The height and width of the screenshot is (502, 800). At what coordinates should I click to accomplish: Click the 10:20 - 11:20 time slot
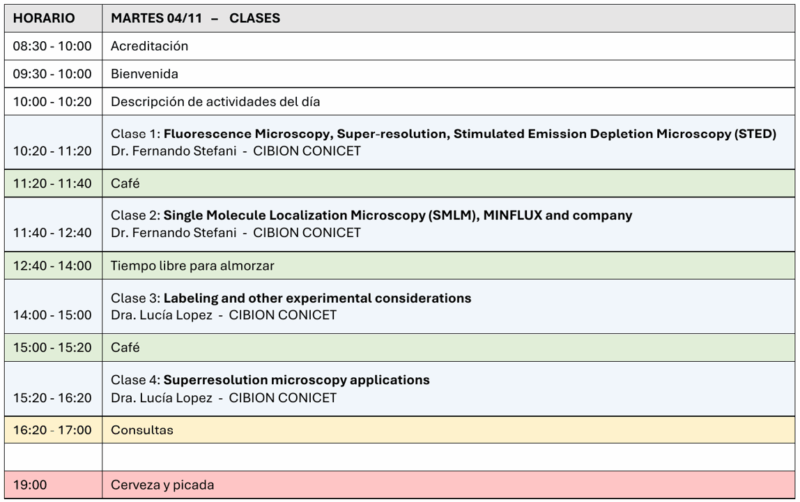pos(52,151)
